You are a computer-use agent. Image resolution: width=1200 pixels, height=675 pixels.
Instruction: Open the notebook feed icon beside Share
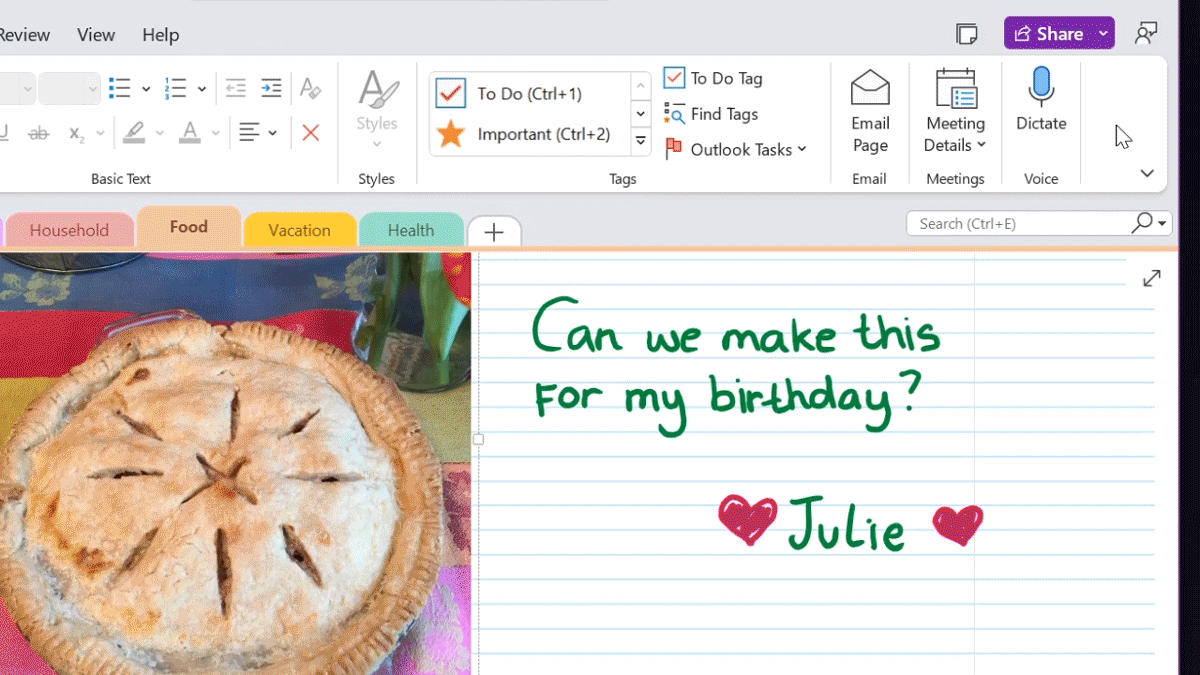click(x=967, y=34)
